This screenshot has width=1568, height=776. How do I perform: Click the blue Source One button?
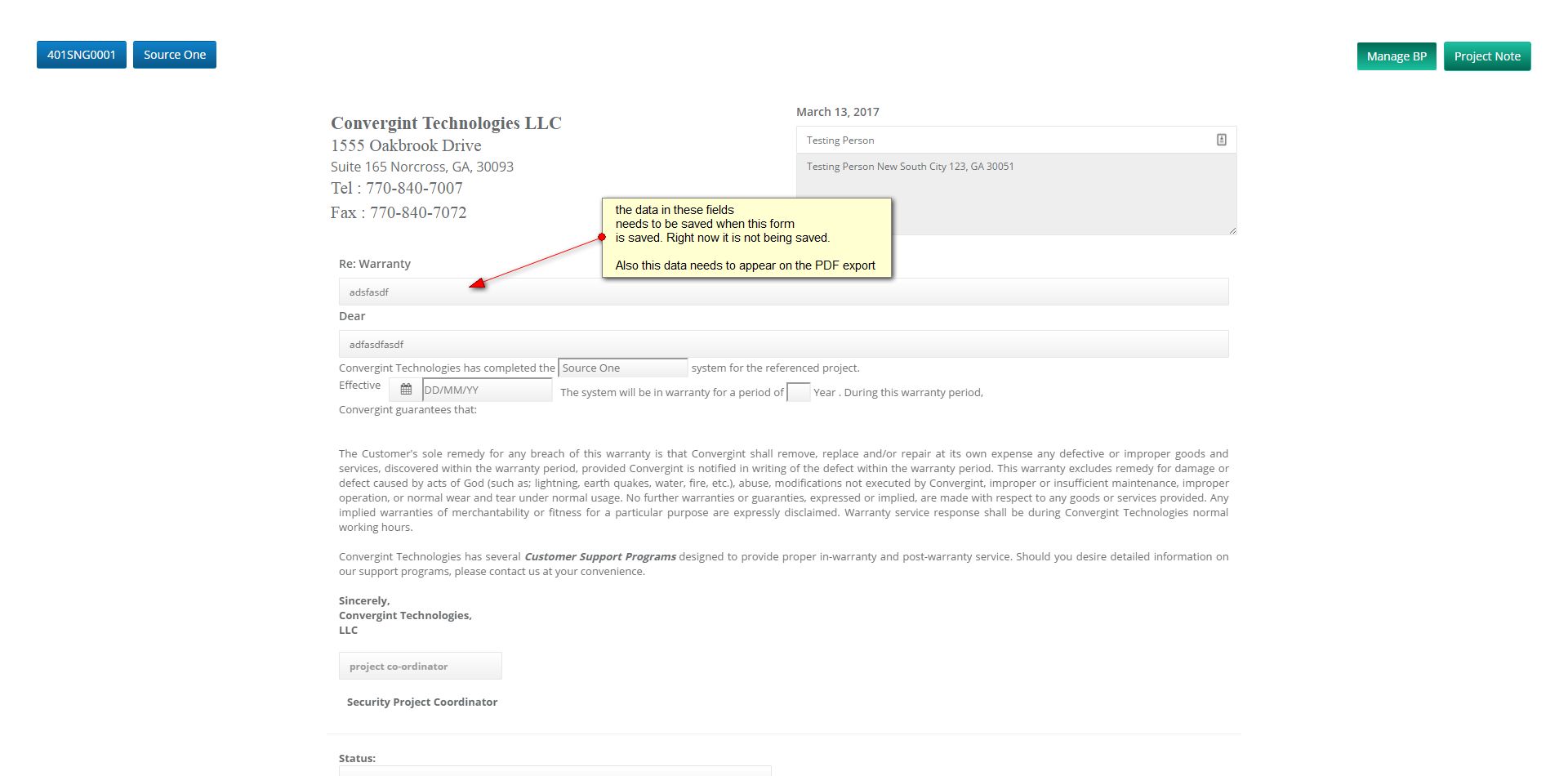[x=175, y=55]
